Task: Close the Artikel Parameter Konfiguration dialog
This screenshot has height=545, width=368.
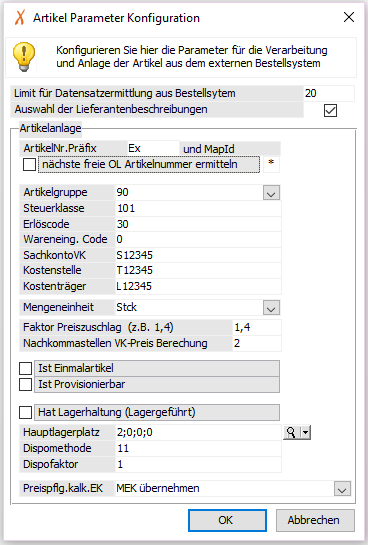Action: click(x=349, y=17)
